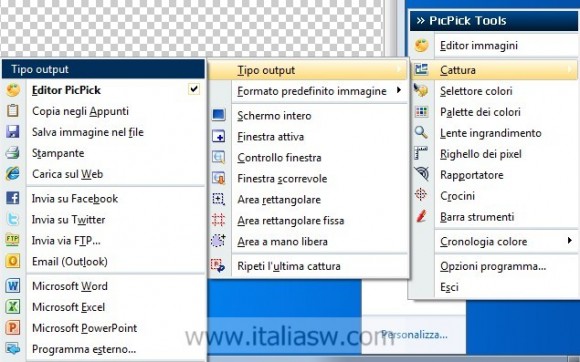Click the clipboard icon beside Copia negli Appunti
Viewport: 580px width, 362px height.
[13, 111]
